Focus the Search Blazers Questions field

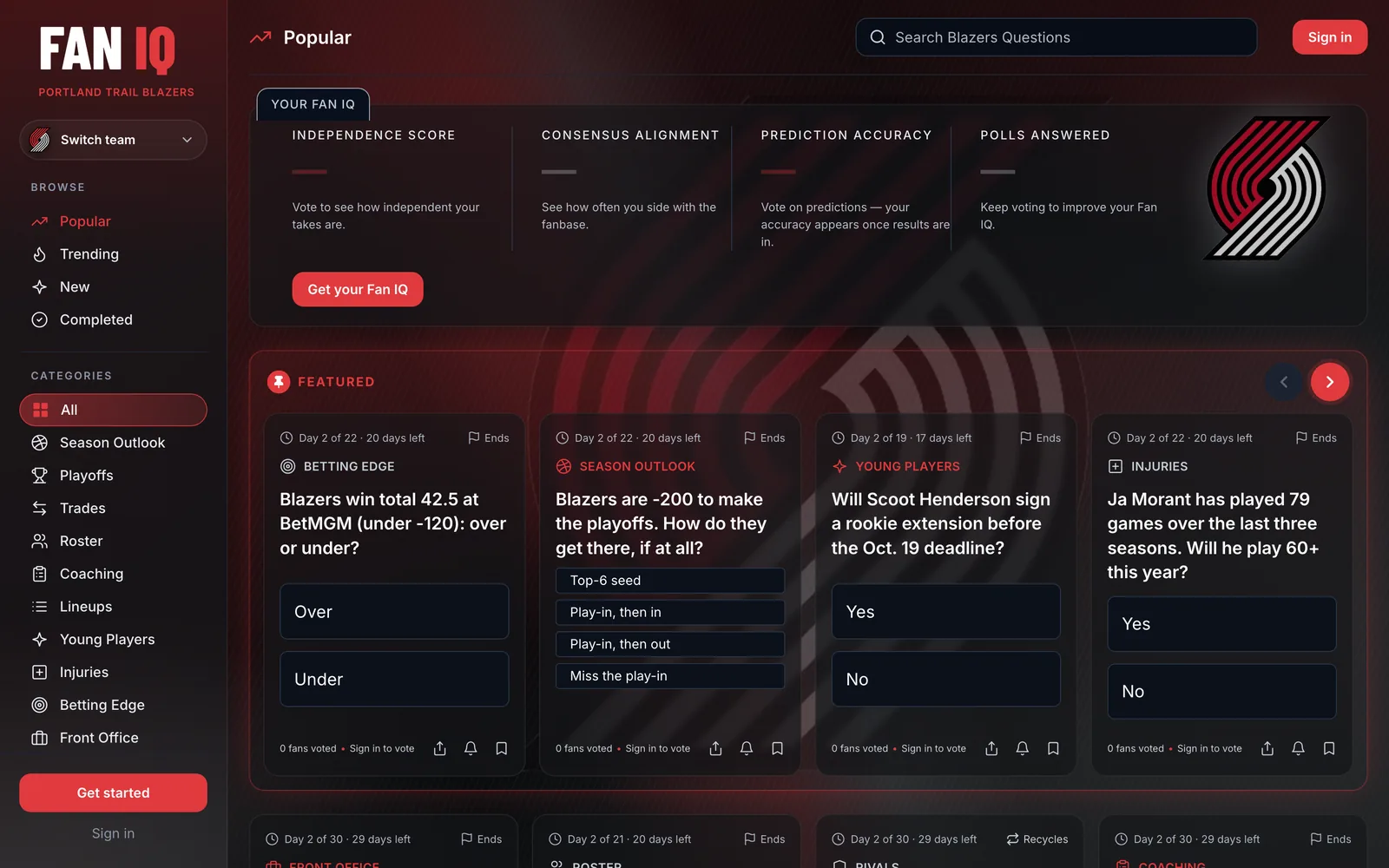coord(1057,37)
